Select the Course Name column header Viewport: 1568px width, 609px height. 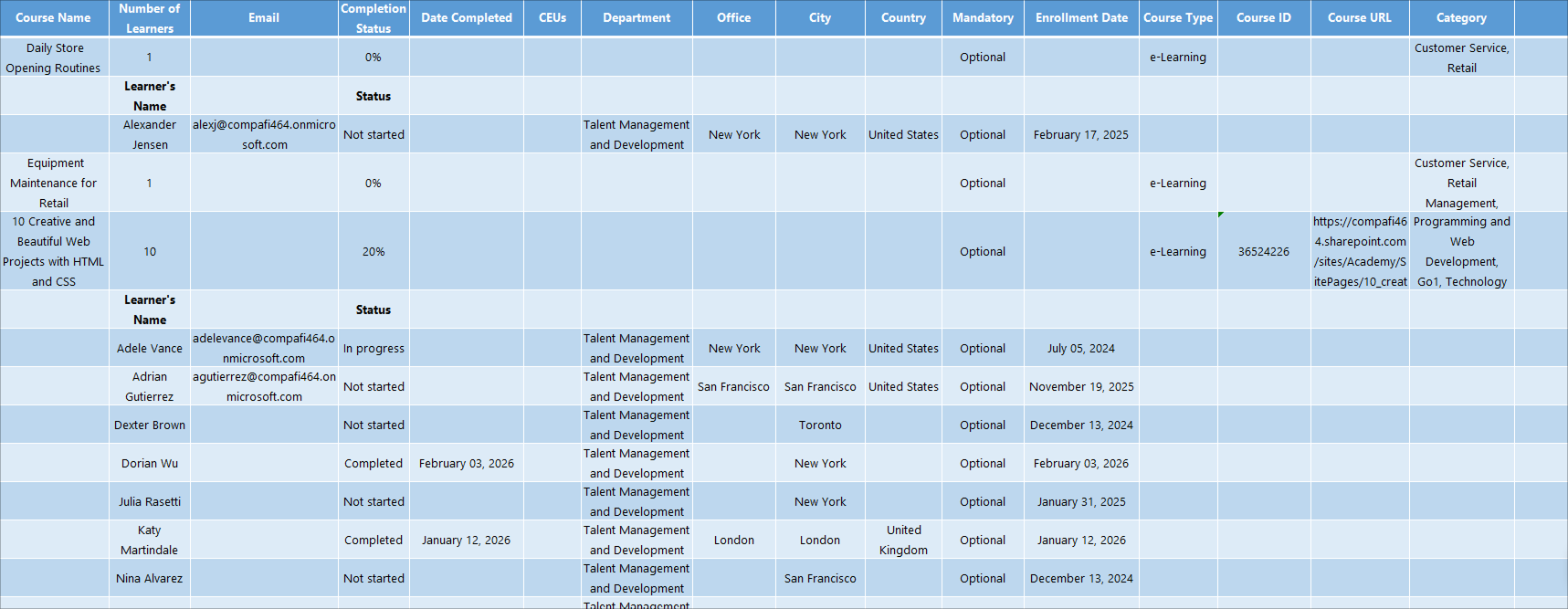[54, 17]
